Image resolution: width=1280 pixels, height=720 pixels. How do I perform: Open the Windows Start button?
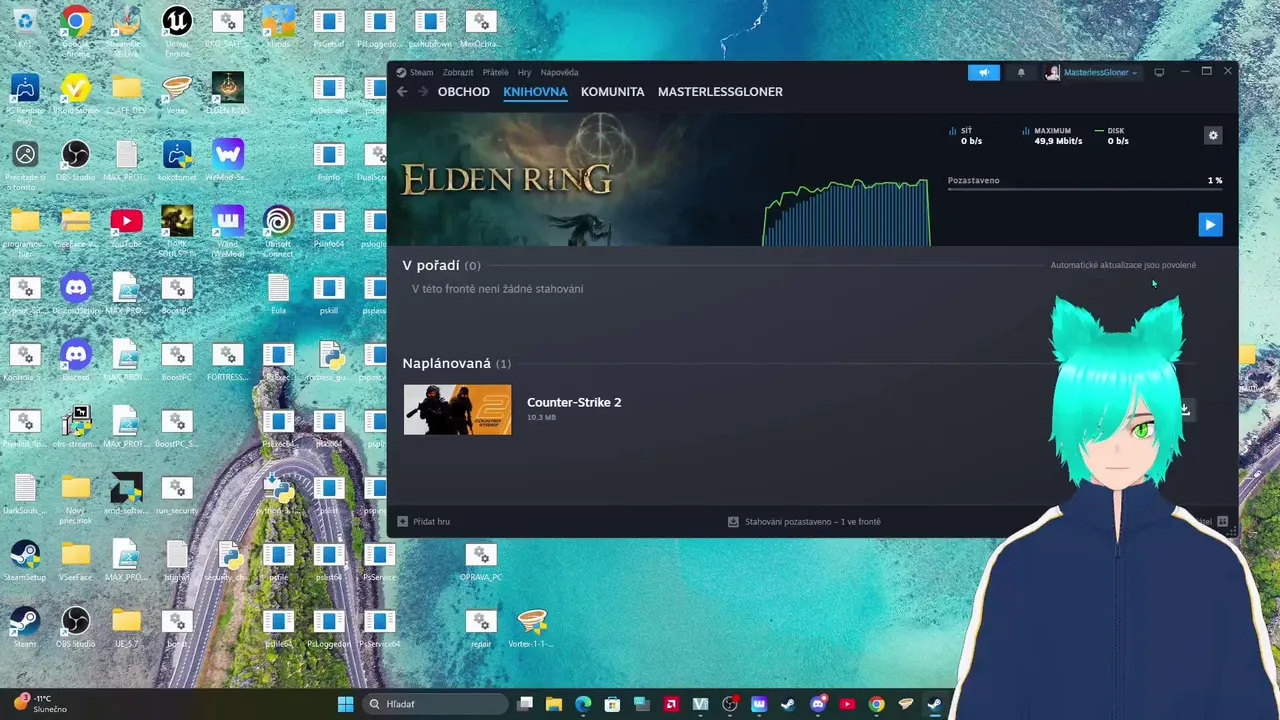[345, 703]
